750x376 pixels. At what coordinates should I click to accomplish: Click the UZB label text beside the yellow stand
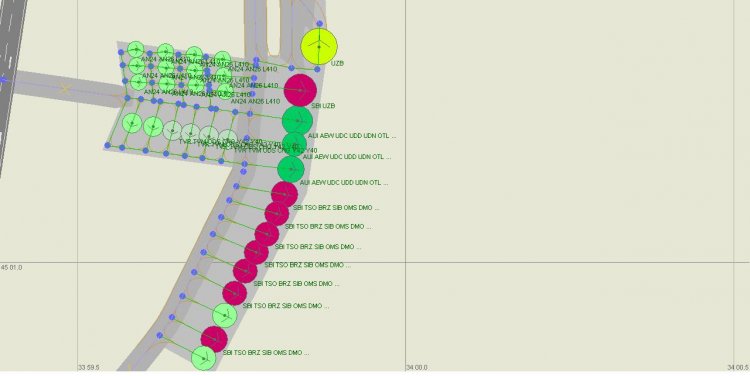337,63
